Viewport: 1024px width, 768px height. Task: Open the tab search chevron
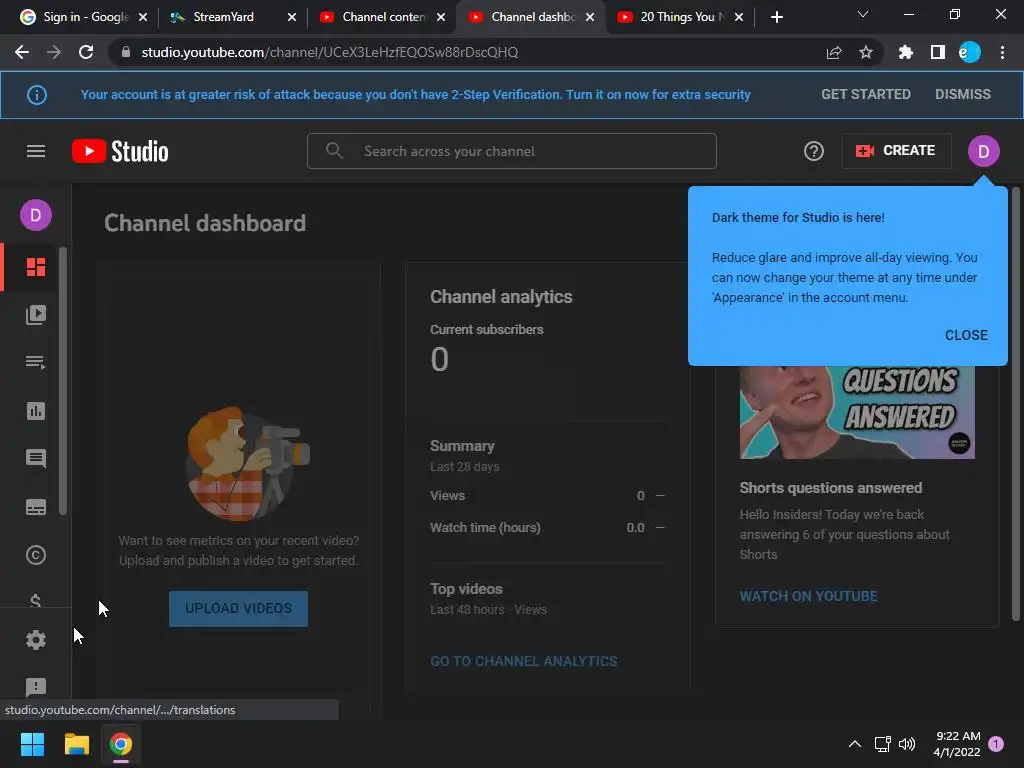(x=863, y=14)
